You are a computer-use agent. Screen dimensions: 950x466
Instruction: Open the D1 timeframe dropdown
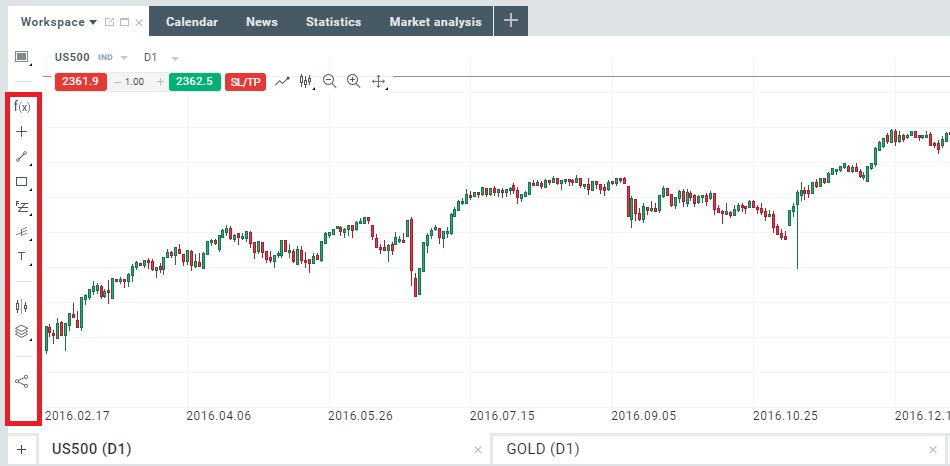coord(175,57)
